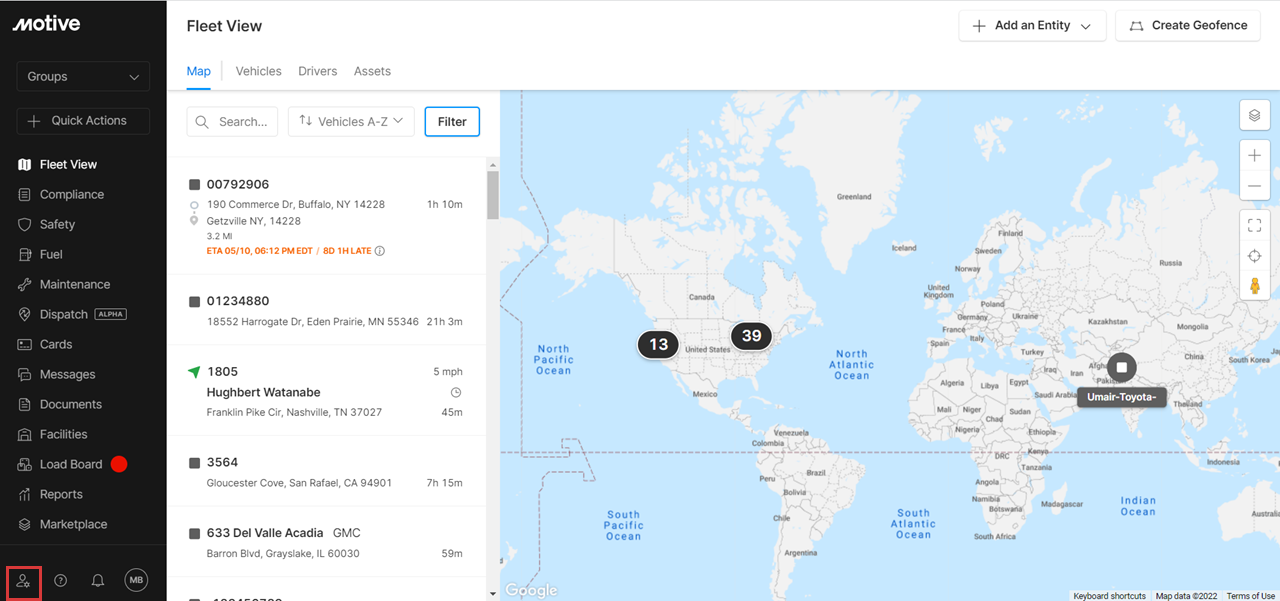This screenshot has width=1280, height=601.
Task: Toggle fullscreen map view
Action: 1255,226
